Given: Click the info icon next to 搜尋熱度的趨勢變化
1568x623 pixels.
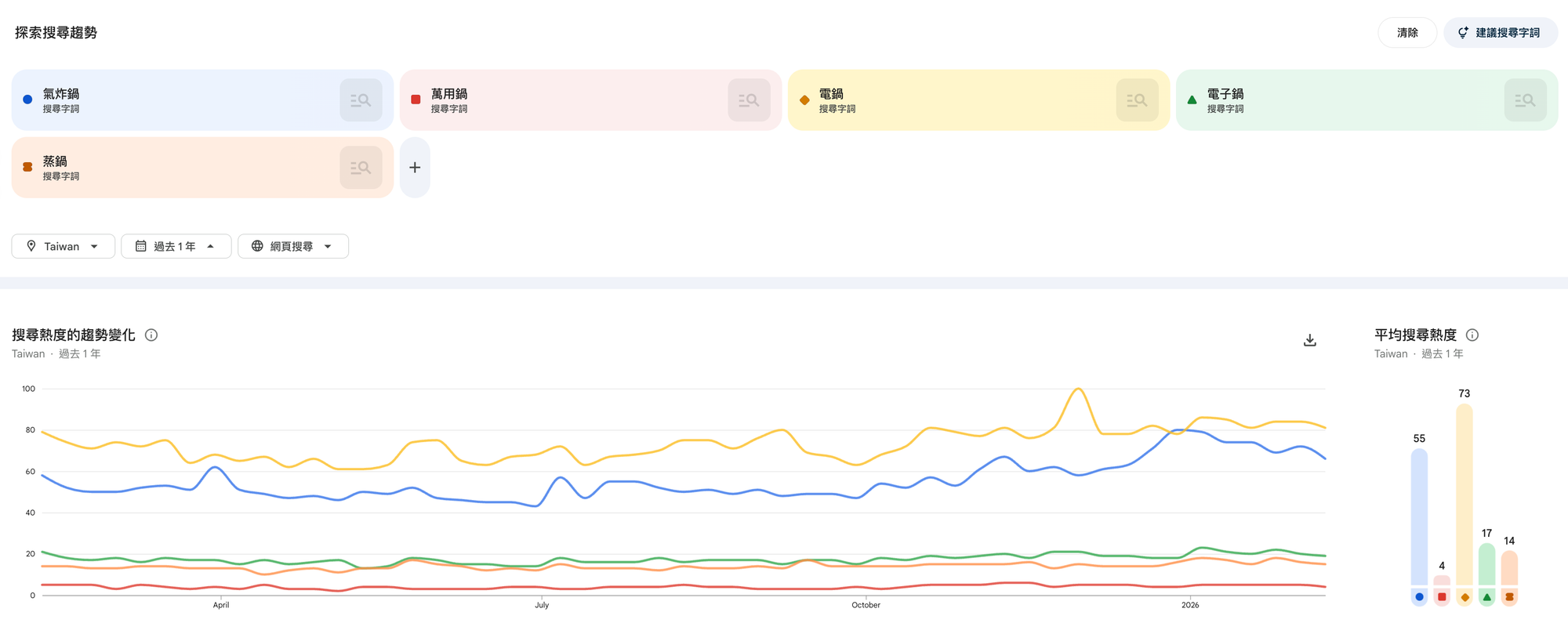Looking at the screenshot, I should point(151,335).
